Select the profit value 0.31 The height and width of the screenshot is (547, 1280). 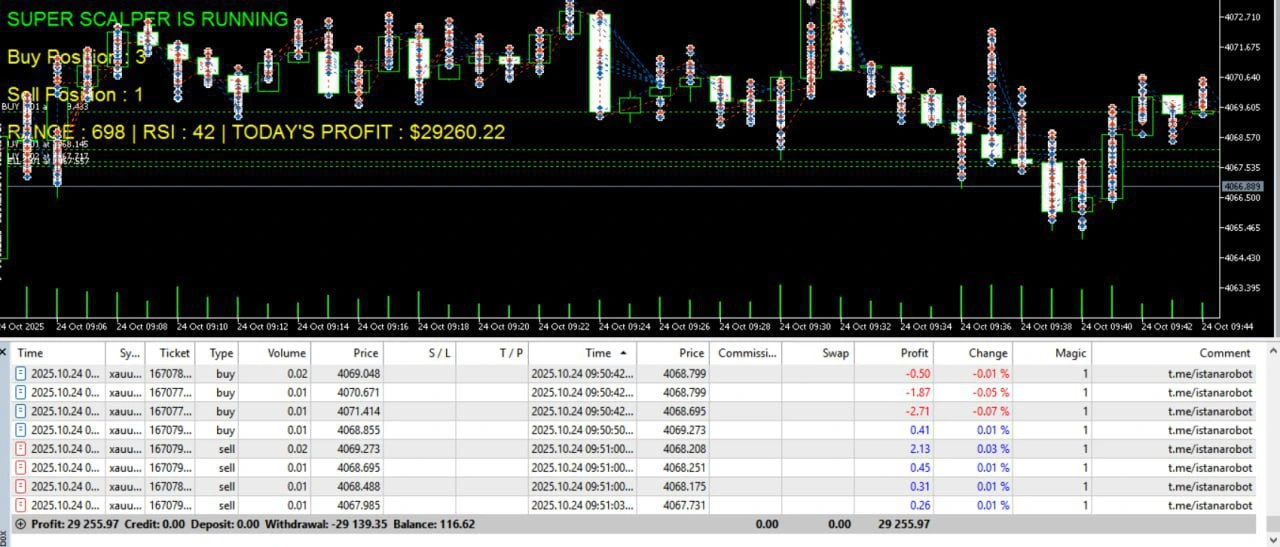(920, 486)
